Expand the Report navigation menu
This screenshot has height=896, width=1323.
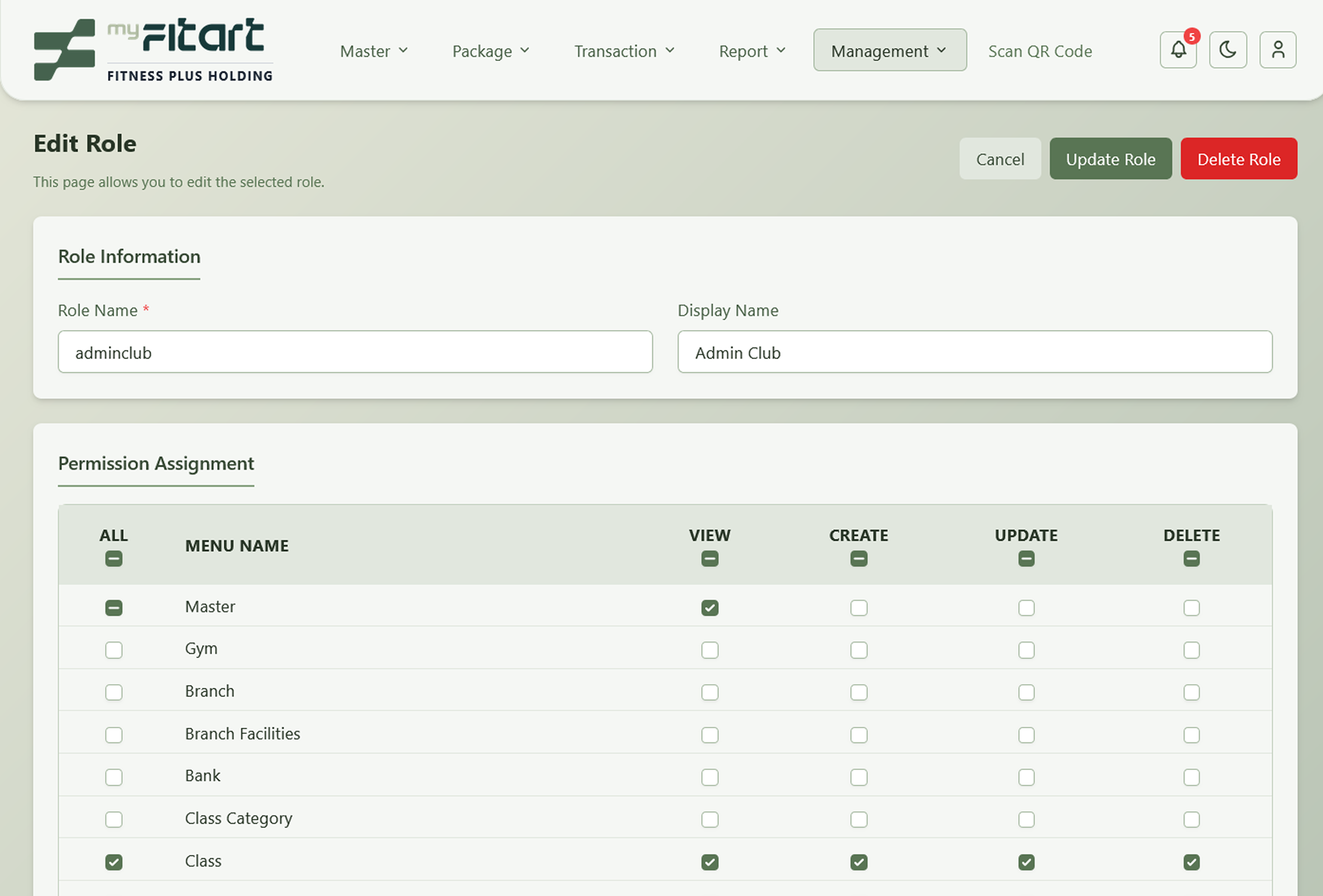click(752, 51)
